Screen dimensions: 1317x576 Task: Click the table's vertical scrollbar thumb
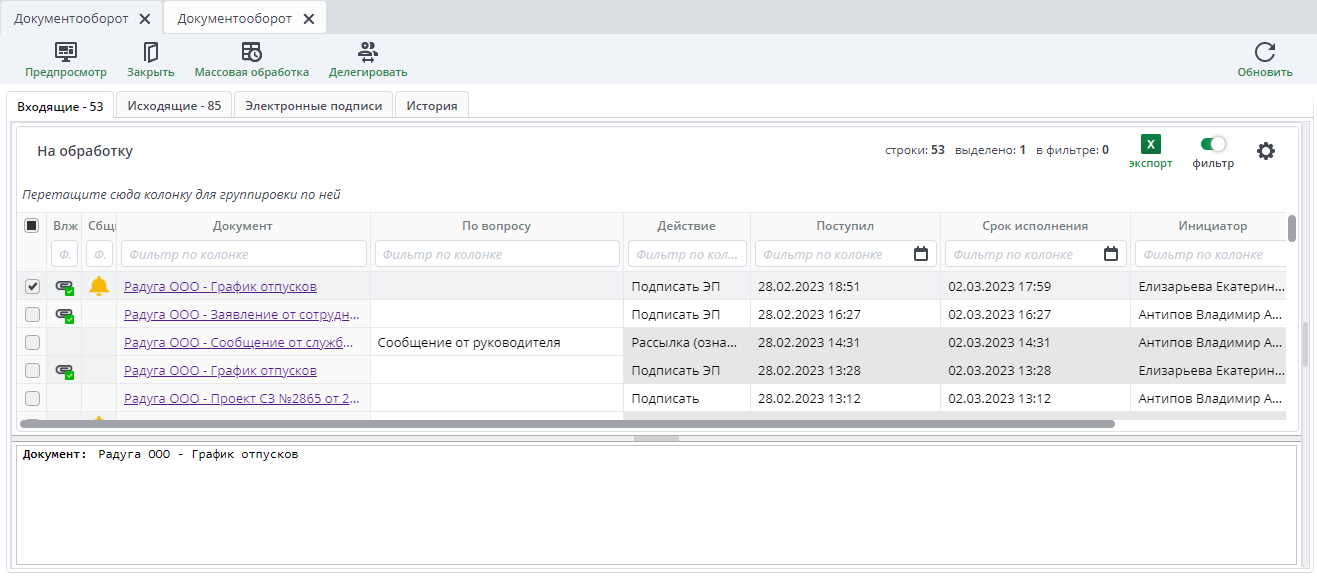(x=1292, y=228)
